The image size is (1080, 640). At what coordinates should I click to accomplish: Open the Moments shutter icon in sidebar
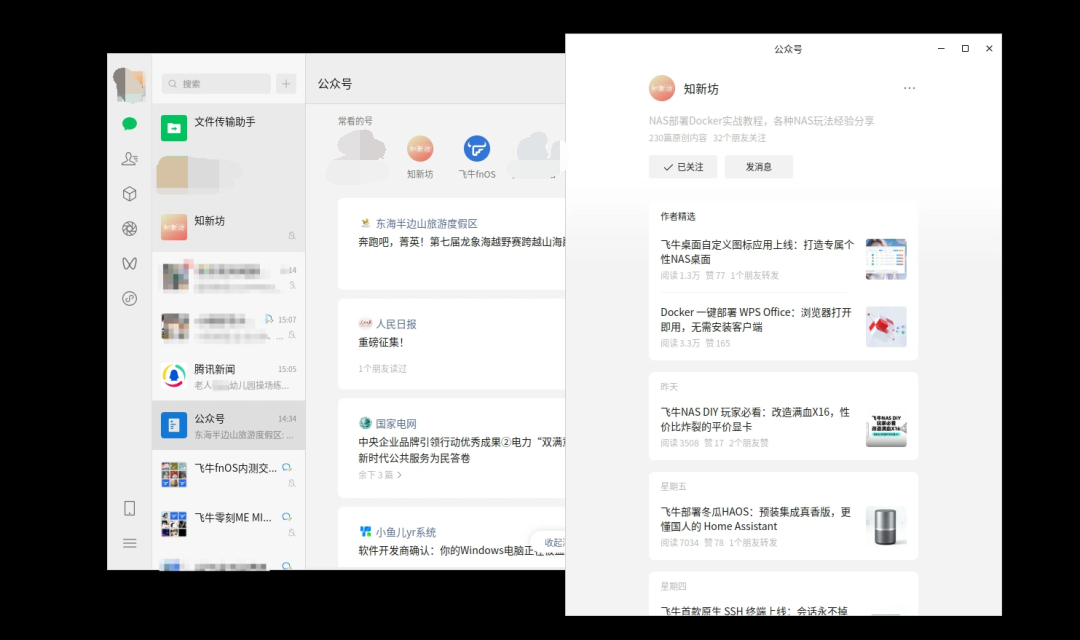tap(129, 229)
